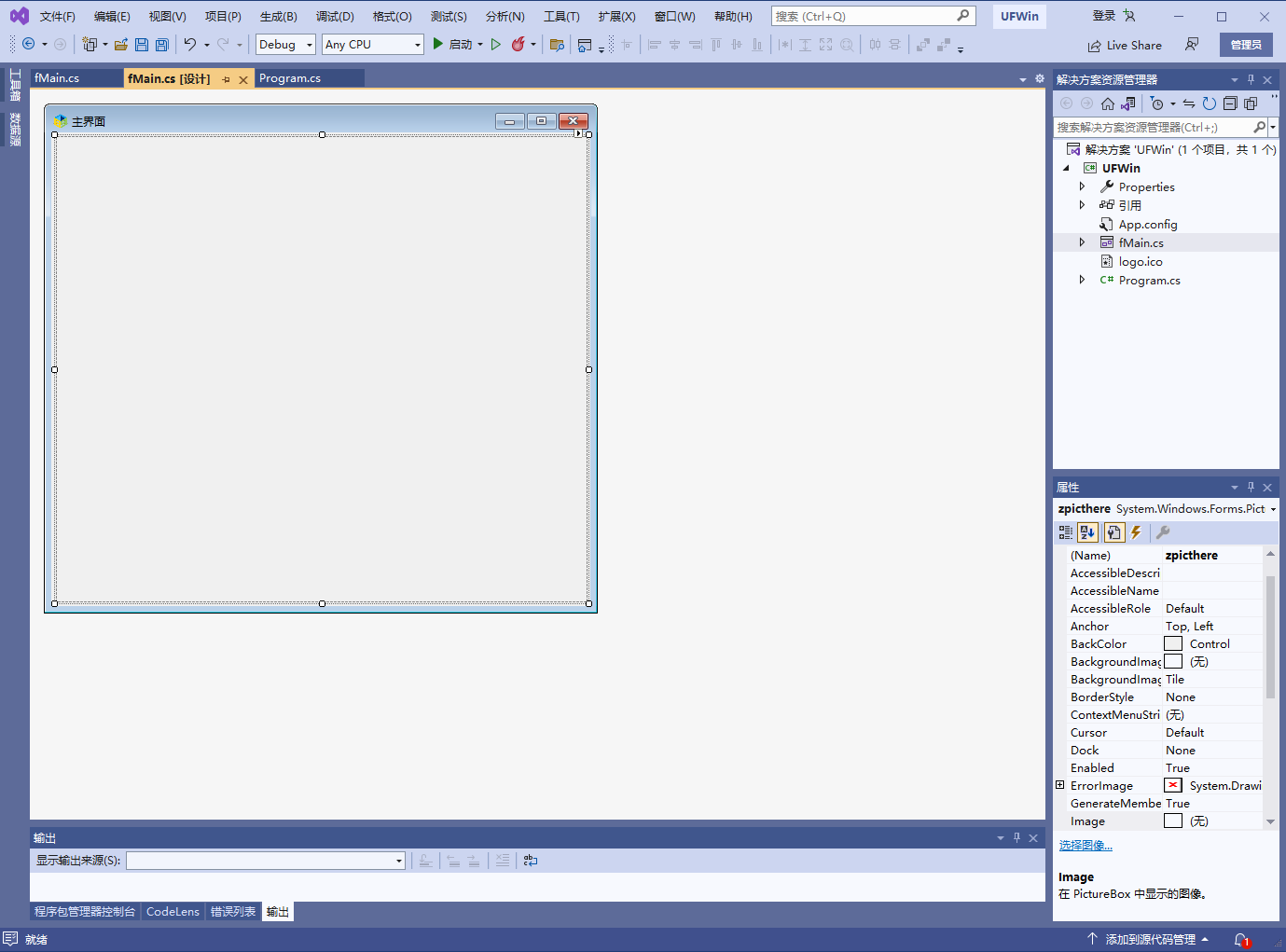Click the open file folder icon

121,44
